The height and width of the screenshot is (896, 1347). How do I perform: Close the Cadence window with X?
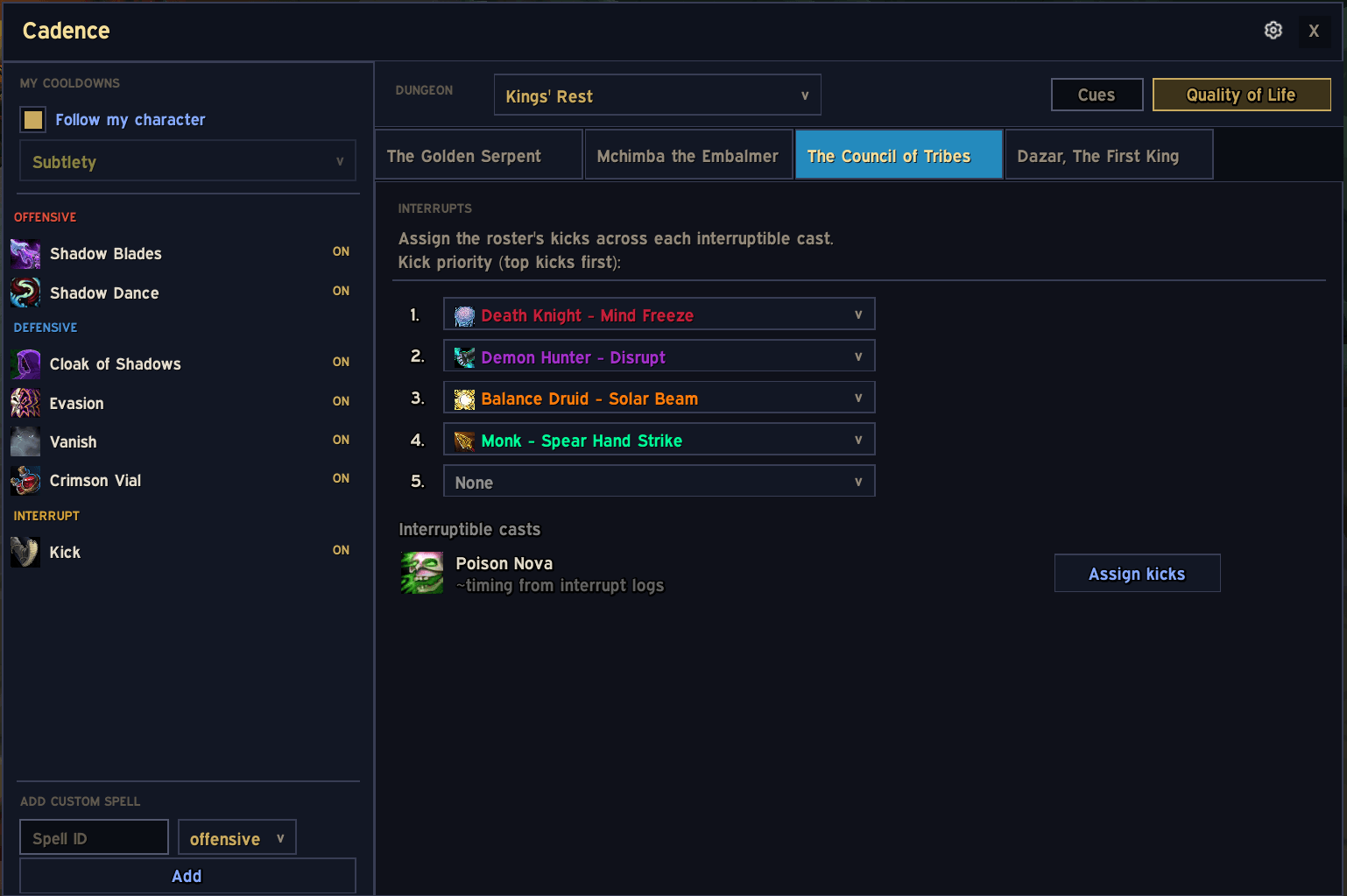click(1314, 31)
